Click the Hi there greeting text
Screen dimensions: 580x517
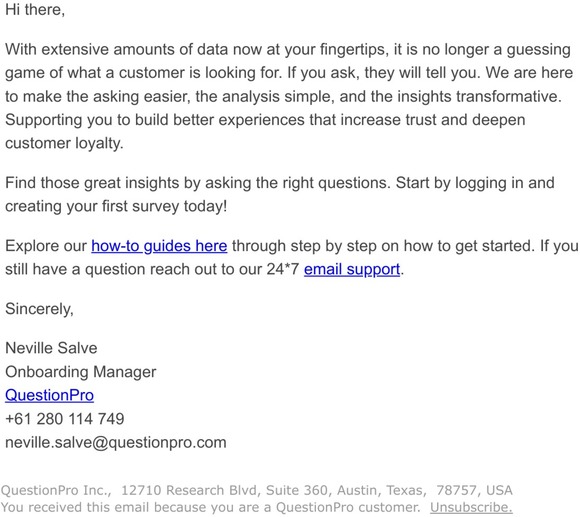click(35, 10)
